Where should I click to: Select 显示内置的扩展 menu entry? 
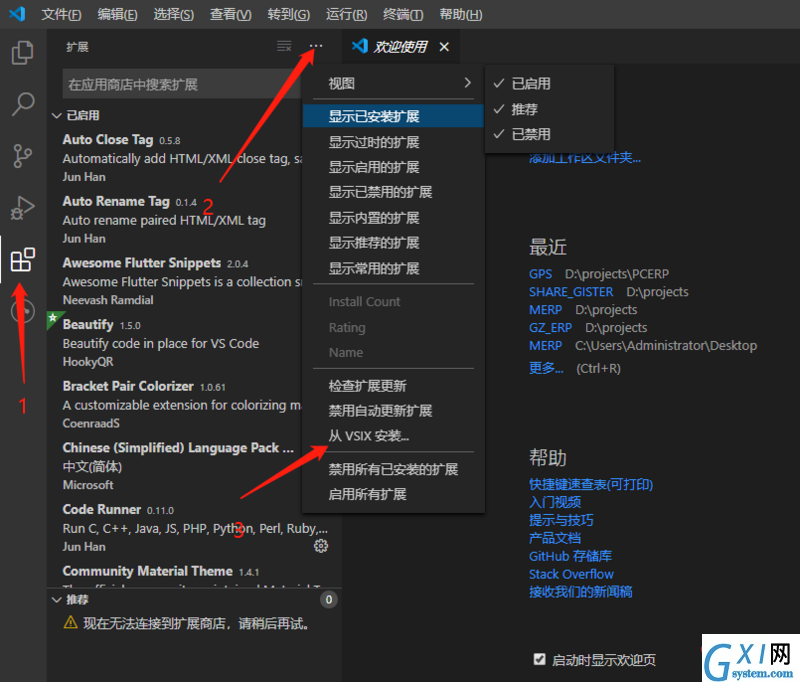[393, 218]
